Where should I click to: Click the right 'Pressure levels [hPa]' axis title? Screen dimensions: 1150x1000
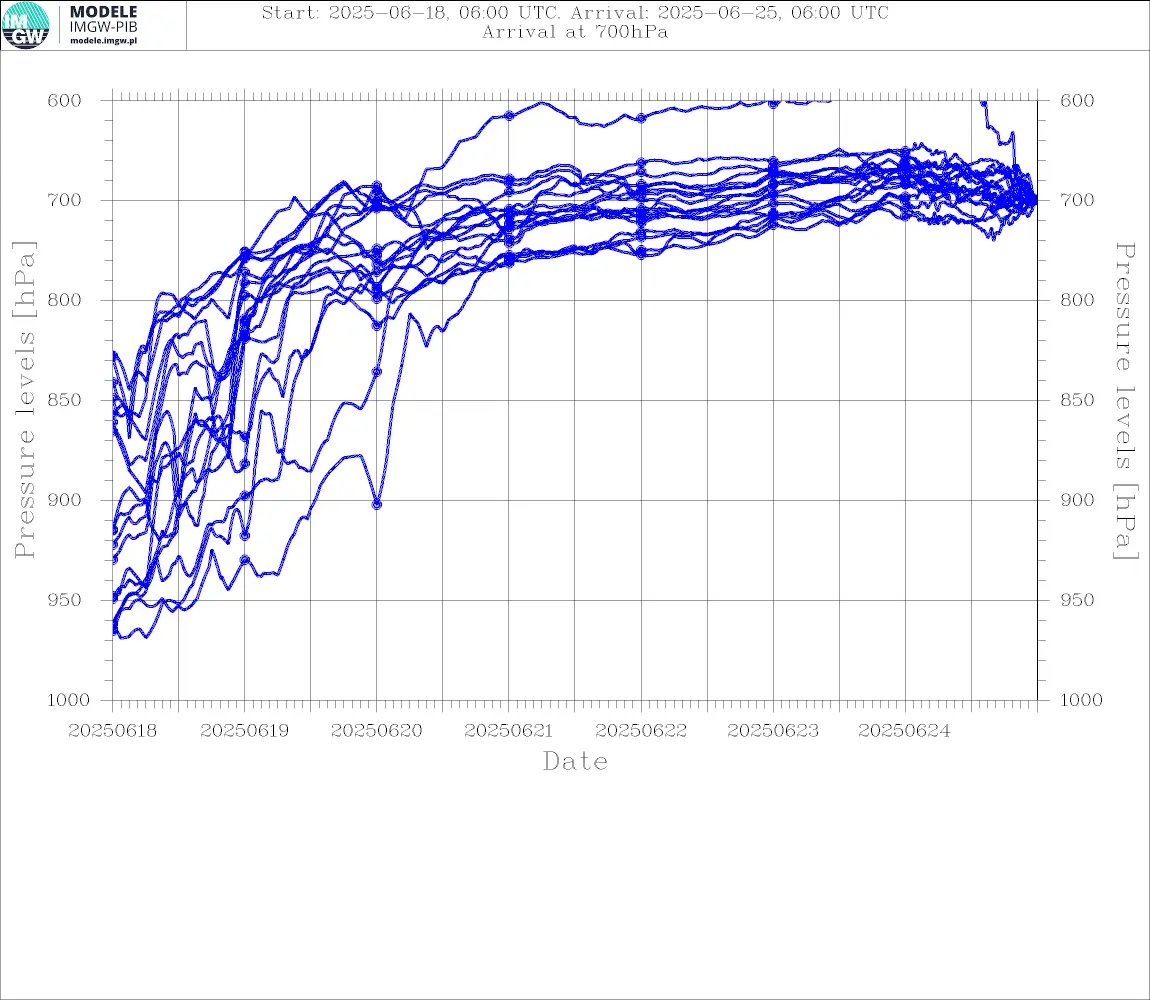tap(1126, 401)
